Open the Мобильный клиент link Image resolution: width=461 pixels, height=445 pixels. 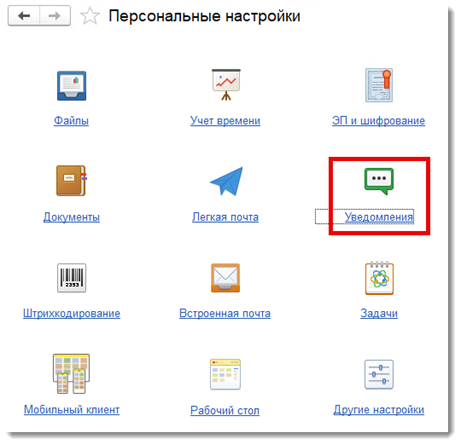click(x=72, y=410)
